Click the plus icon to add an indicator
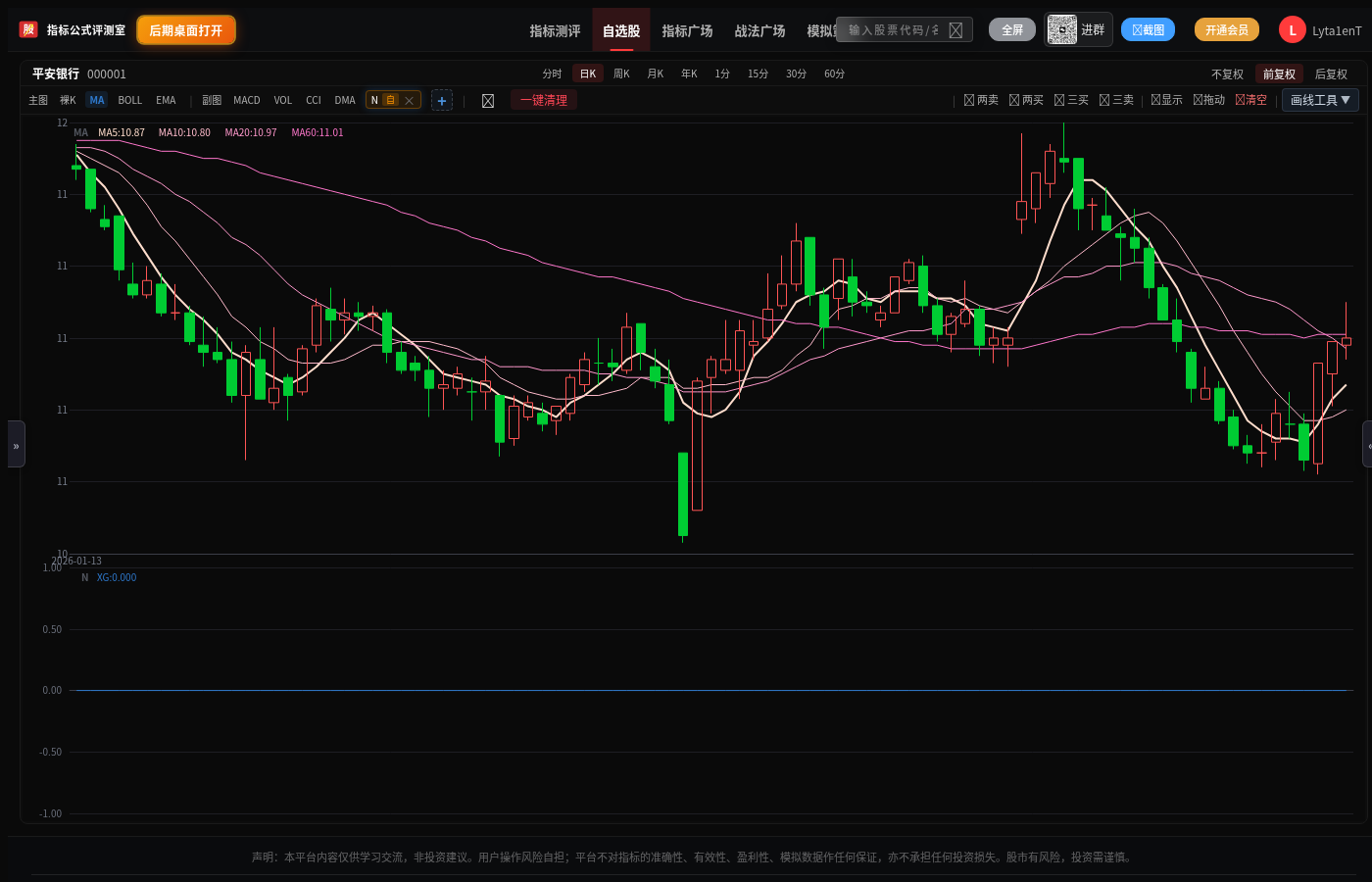The height and width of the screenshot is (882, 1372). [442, 100]
